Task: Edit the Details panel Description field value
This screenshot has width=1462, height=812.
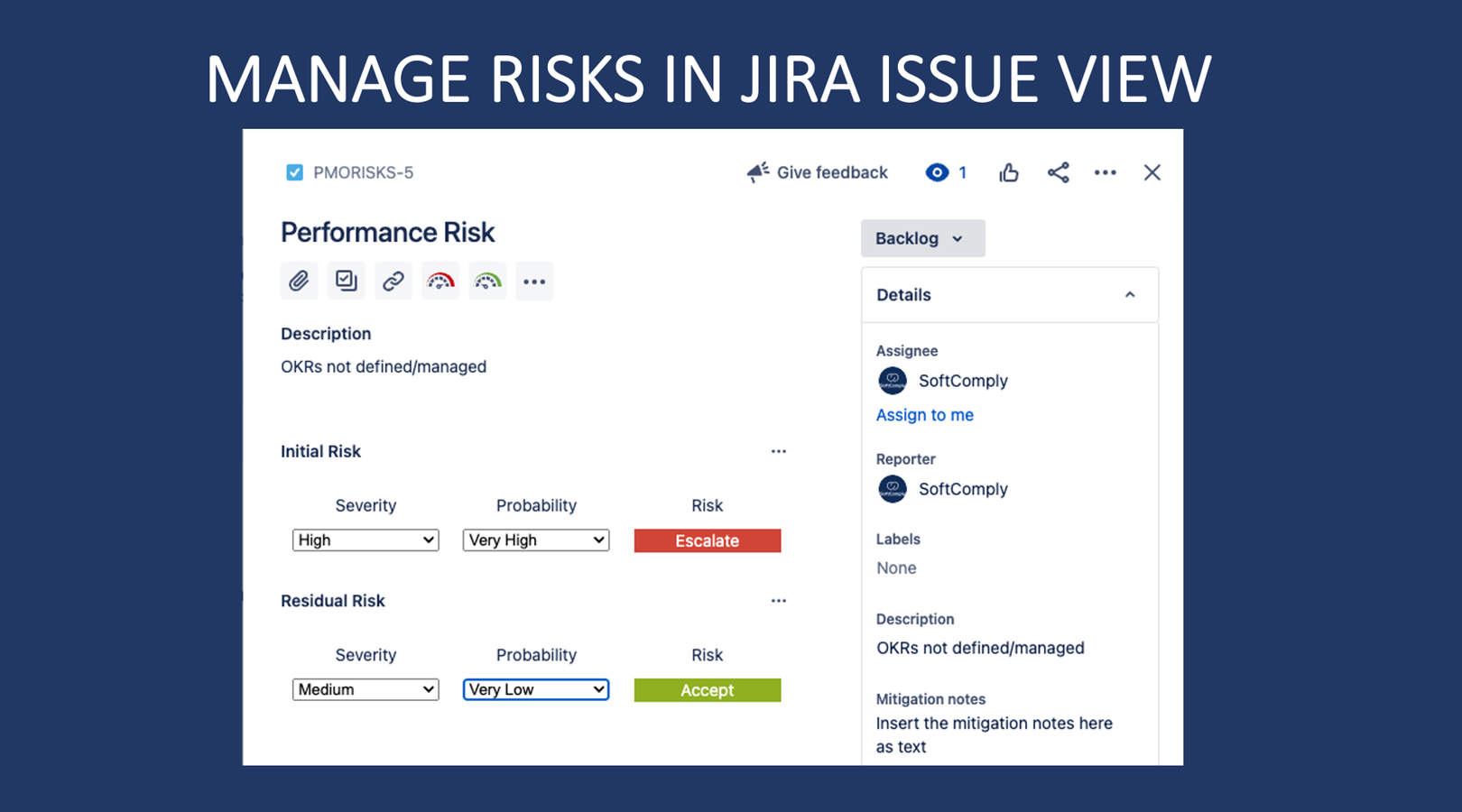Action: [x=980, y=648]
